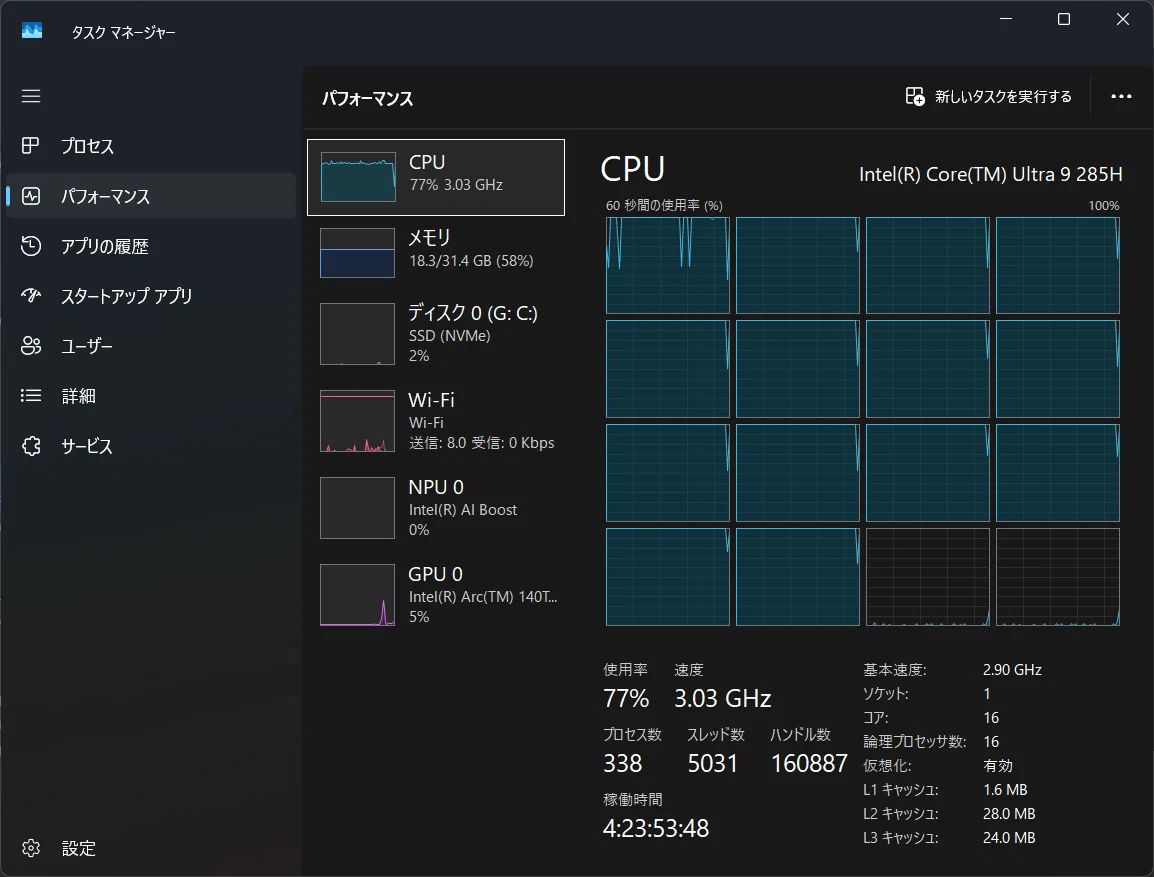Select the メモリ performance entry

436,252
